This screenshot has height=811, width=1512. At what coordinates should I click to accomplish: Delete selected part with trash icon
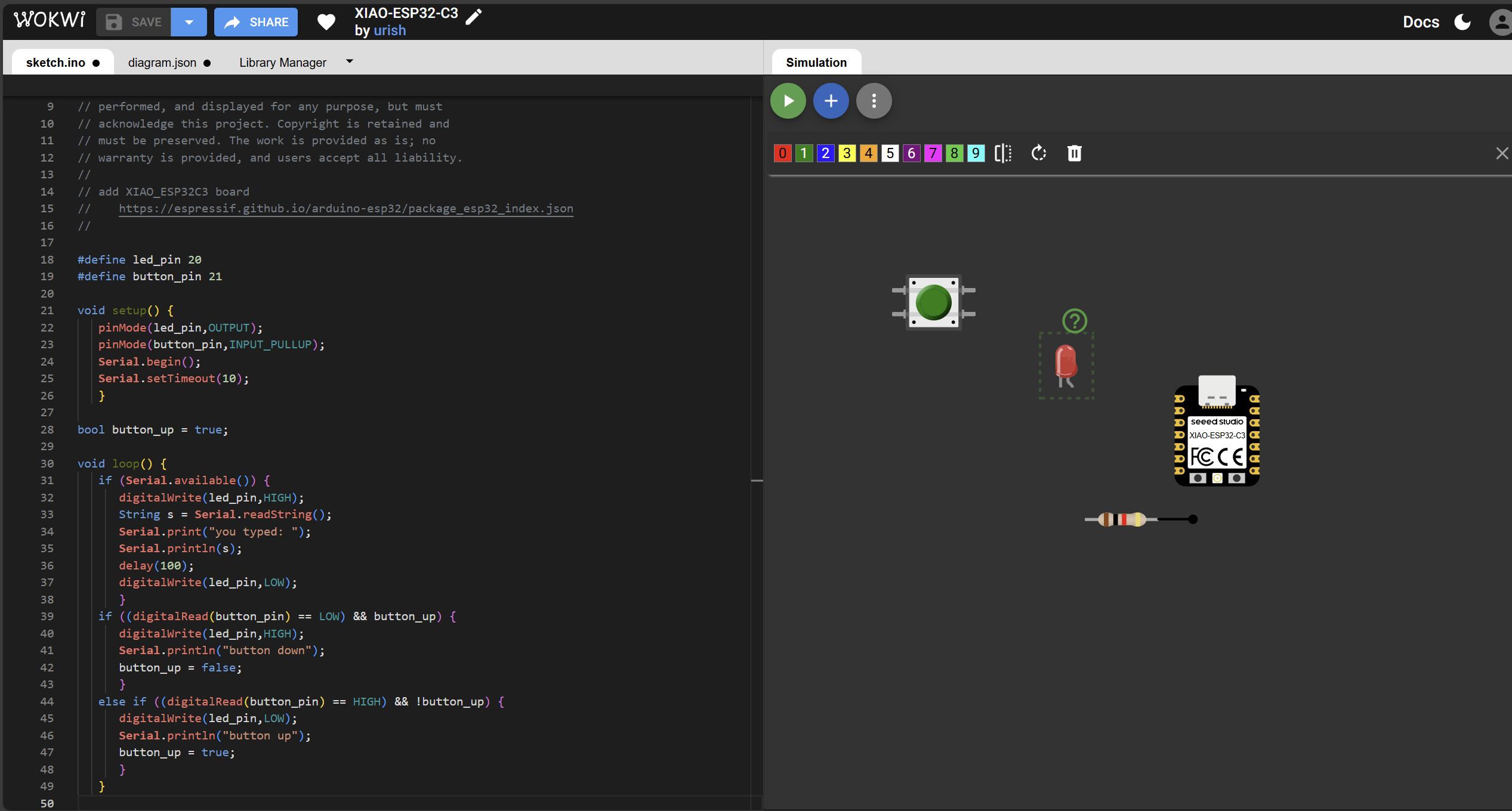point(1074,153)
